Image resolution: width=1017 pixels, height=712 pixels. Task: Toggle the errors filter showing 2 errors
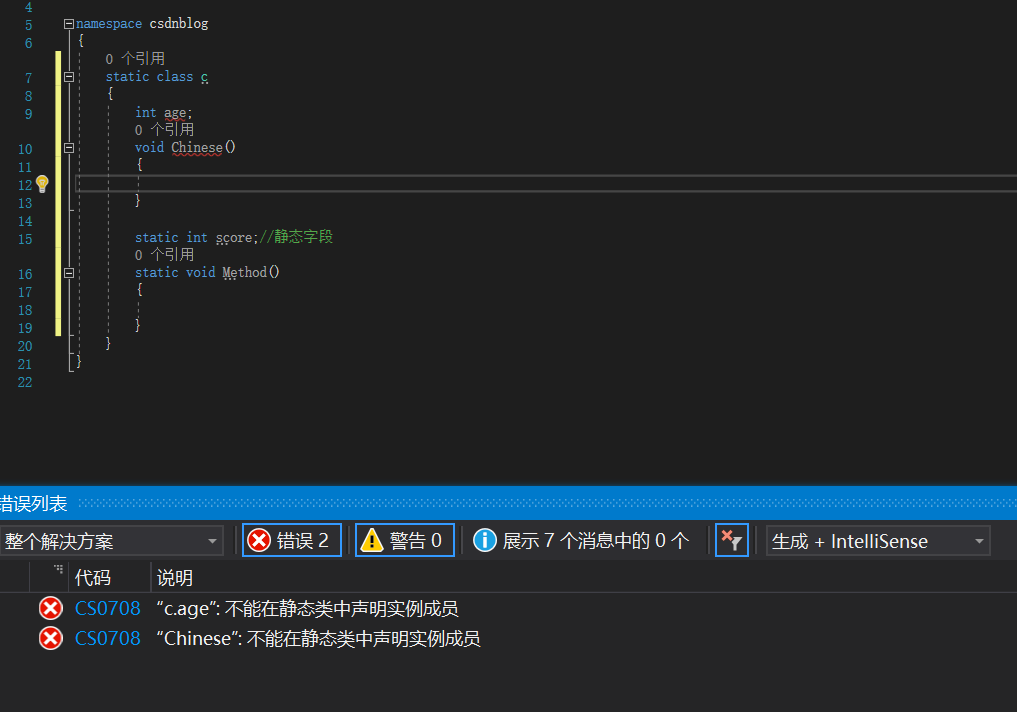tap(292, 540)
